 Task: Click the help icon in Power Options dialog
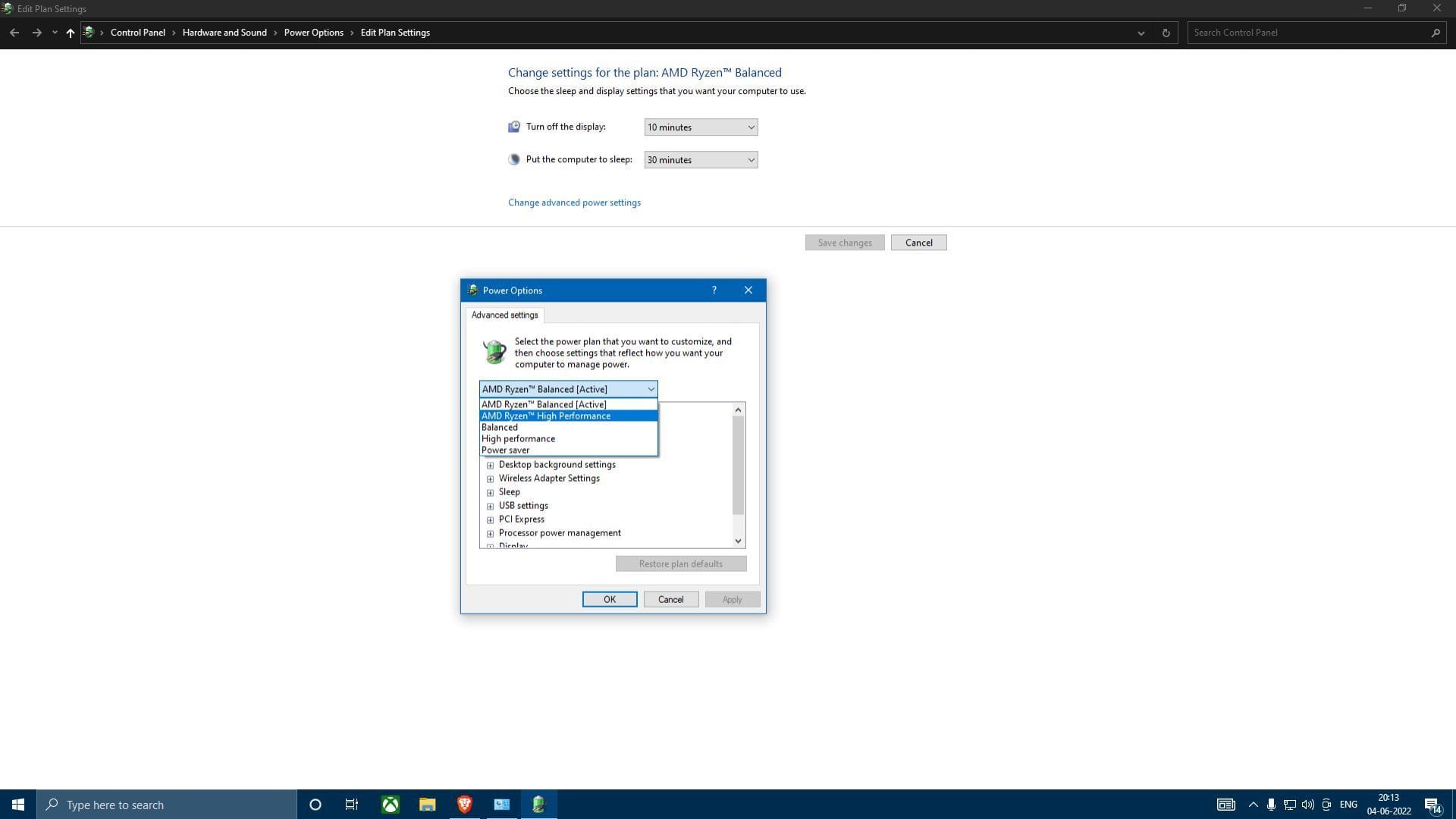[x=714, y=290]
